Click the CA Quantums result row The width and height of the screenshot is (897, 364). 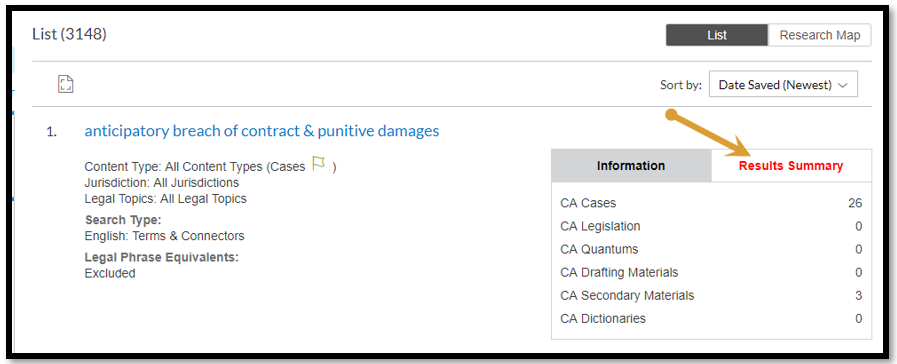click(711, 250)
